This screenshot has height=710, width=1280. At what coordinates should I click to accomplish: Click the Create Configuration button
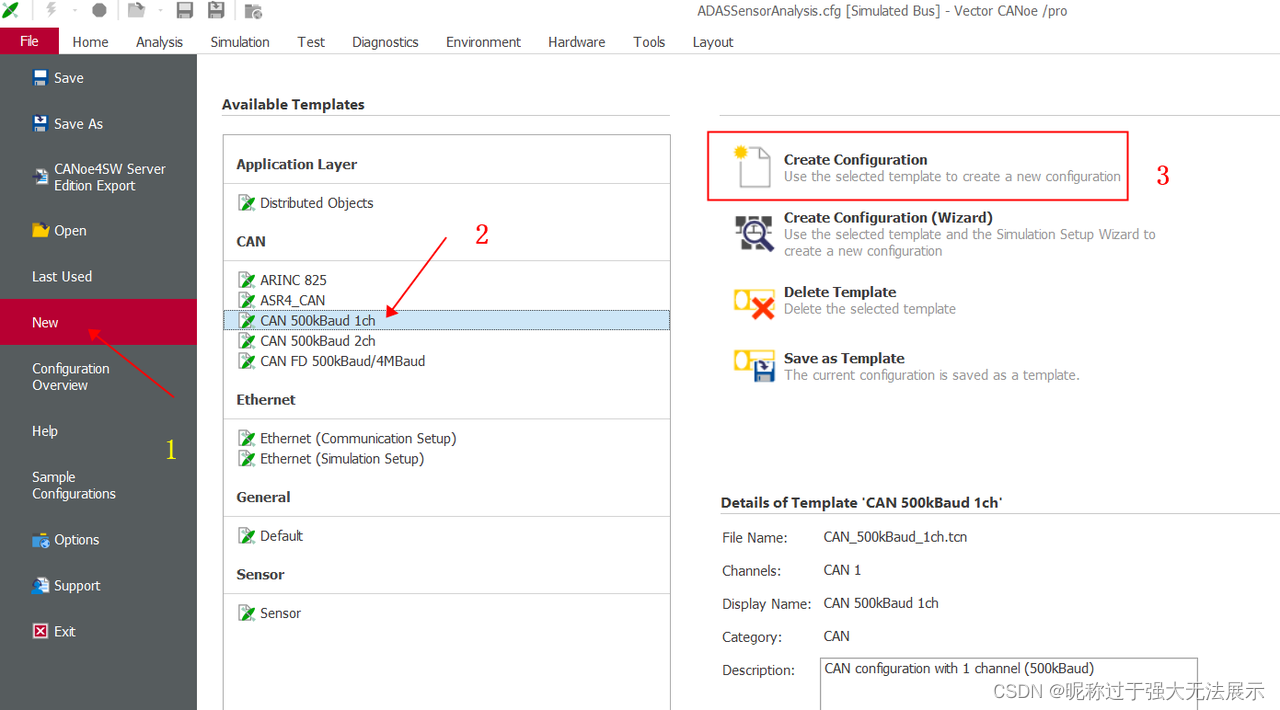click(x=918, y=167)
